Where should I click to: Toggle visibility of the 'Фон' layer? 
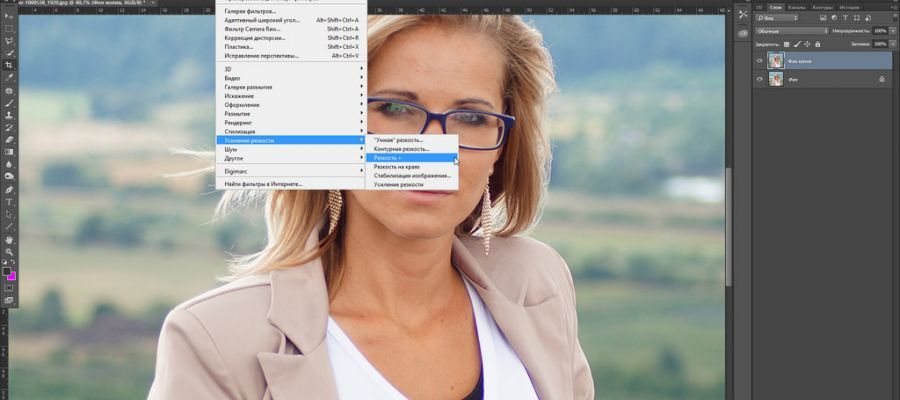(x=759, y=79)
